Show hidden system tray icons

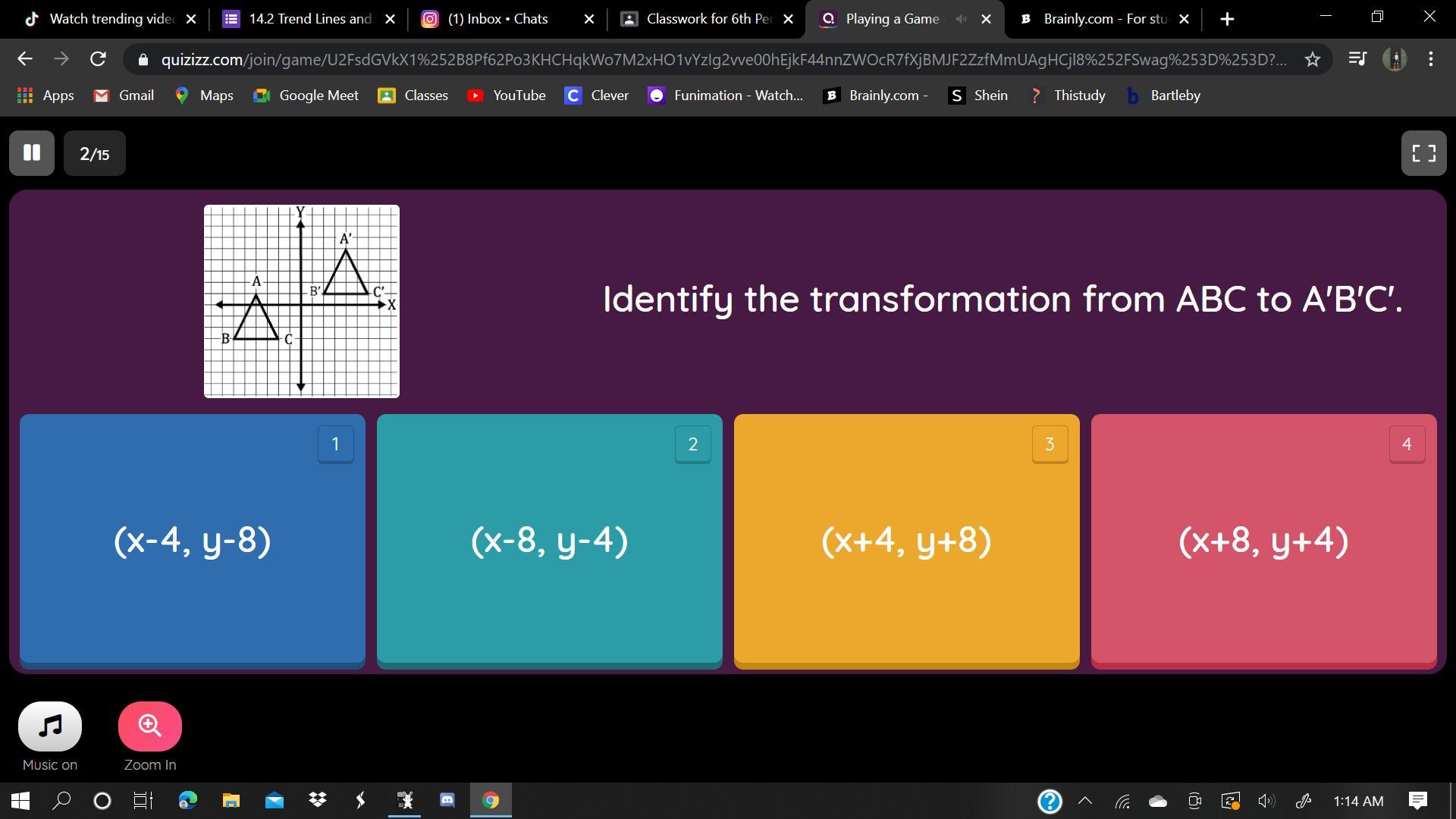pyautogui.click(x=1085, y=801)
